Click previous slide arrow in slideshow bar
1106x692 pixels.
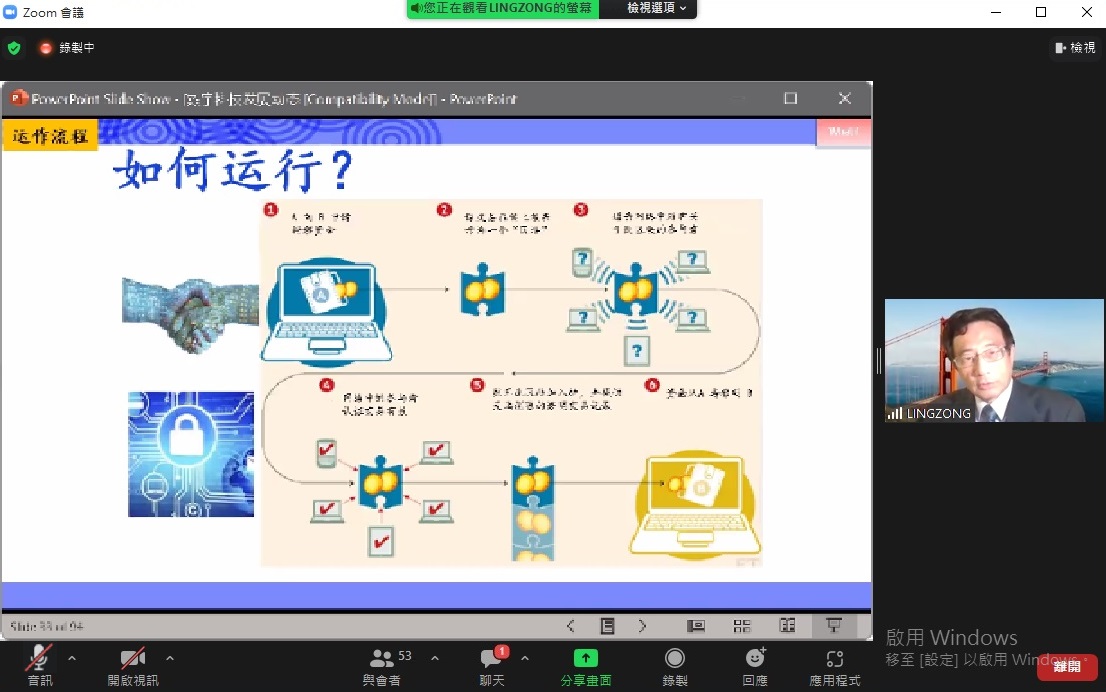[x=571, y=626]
